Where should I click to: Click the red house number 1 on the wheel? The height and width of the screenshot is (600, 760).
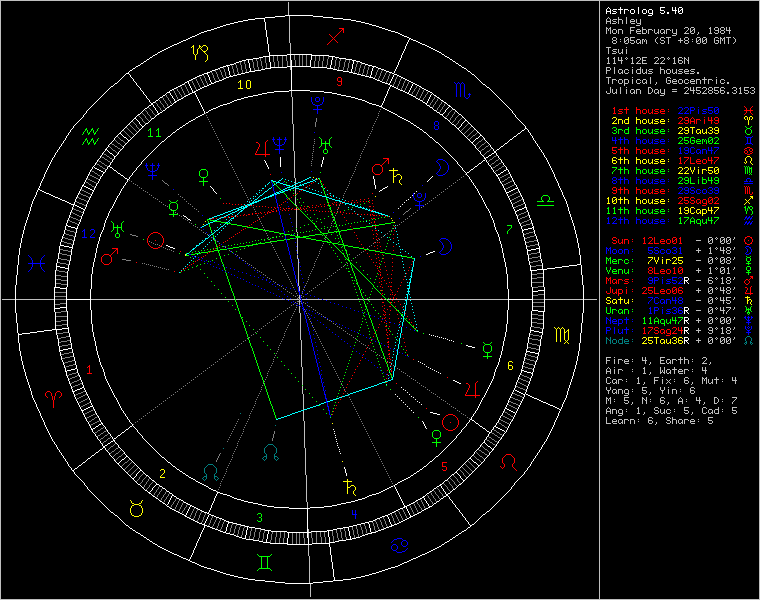pos(89,370)
